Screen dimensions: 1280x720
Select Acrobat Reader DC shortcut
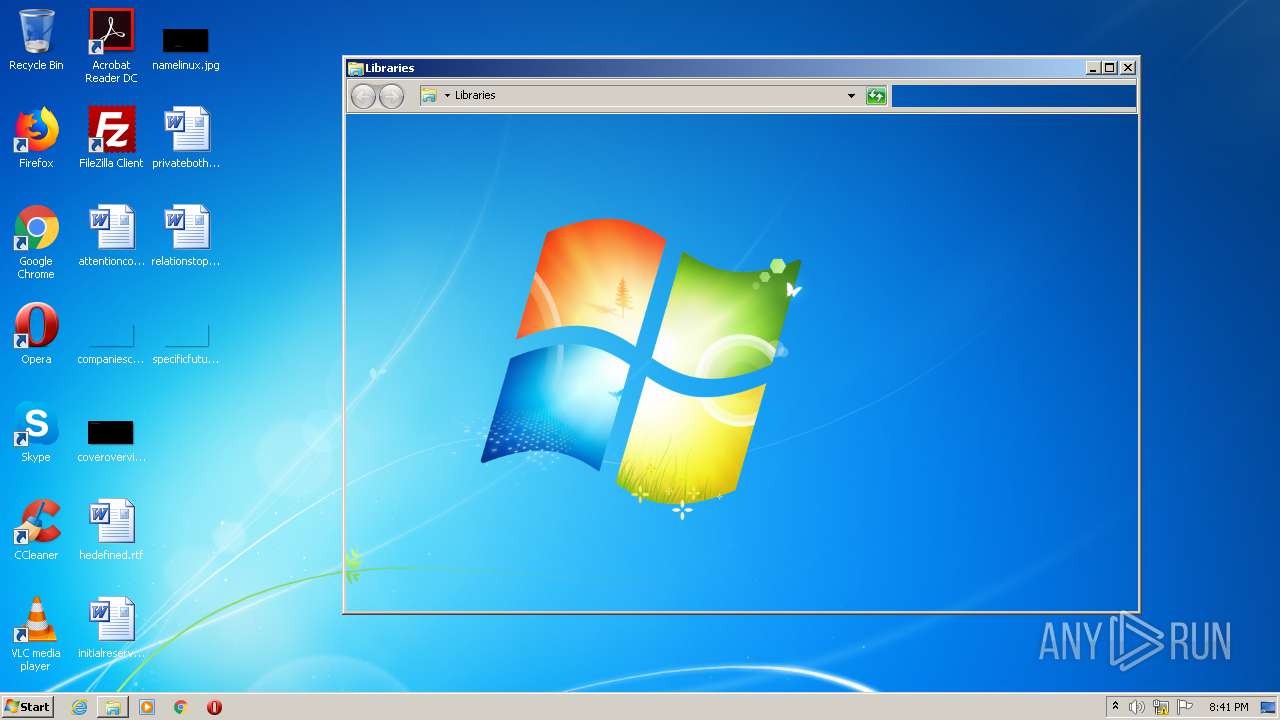pos(111,46)
